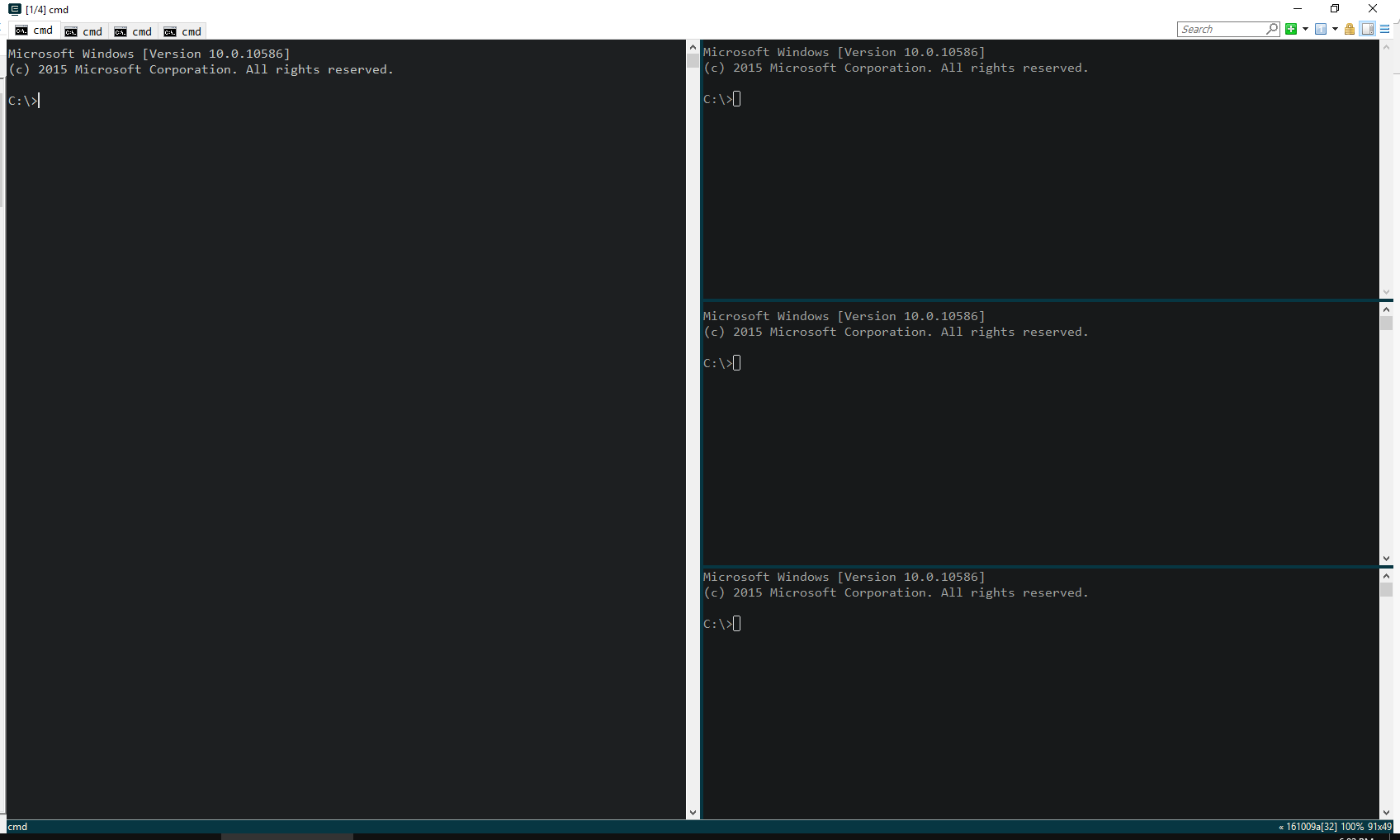Click the magnifier icon in the Search box
The image size is (1400, 840).
(x=1272, y=29)
